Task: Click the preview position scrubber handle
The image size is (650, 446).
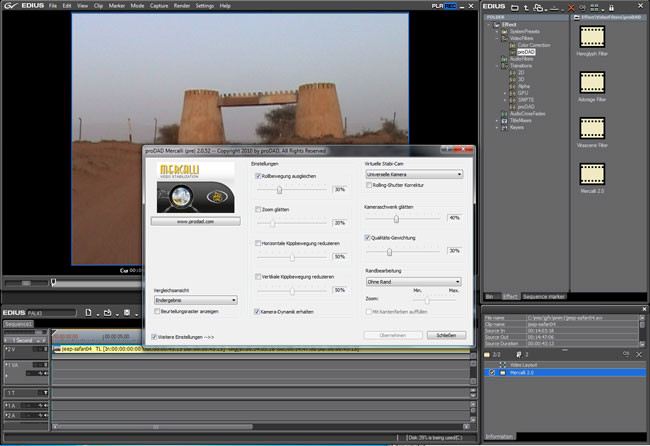Action: 53,282
